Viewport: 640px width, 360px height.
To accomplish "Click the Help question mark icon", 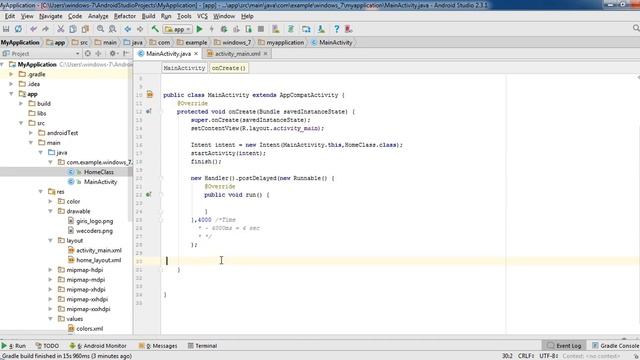I will 336,29.
